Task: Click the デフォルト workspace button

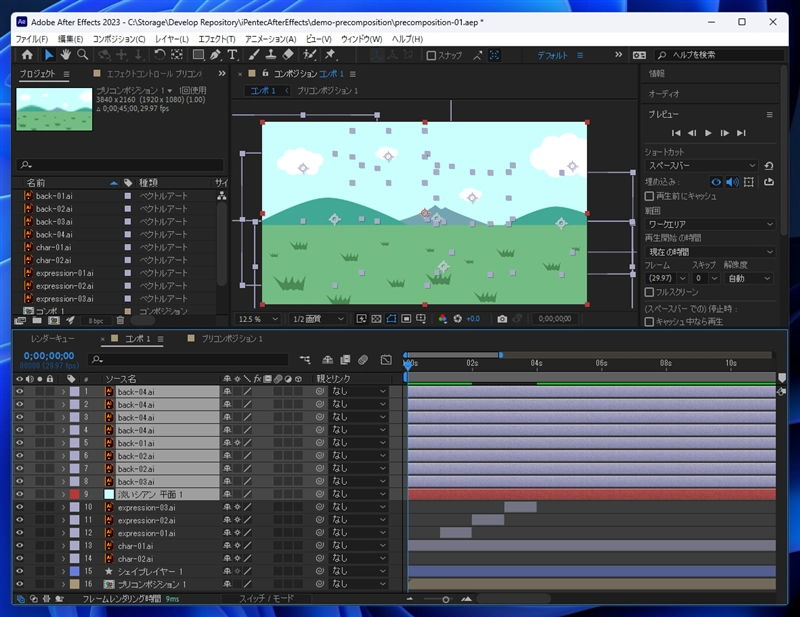Action: (553, 55)
